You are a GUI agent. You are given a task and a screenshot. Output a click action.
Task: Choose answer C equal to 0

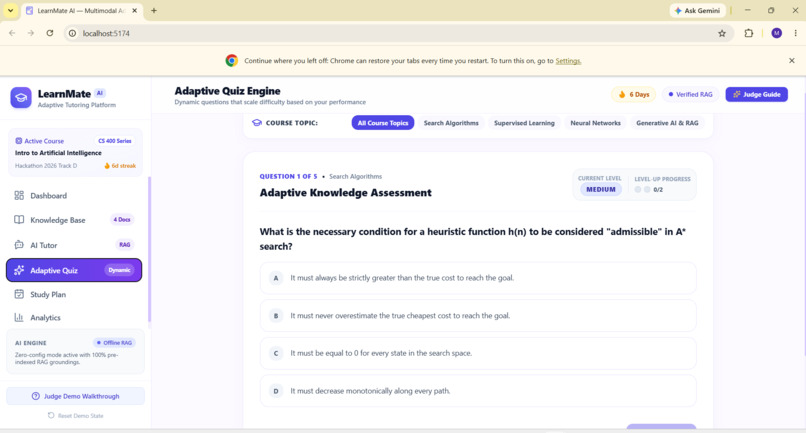pyautogui.click(x=478, y=353)
